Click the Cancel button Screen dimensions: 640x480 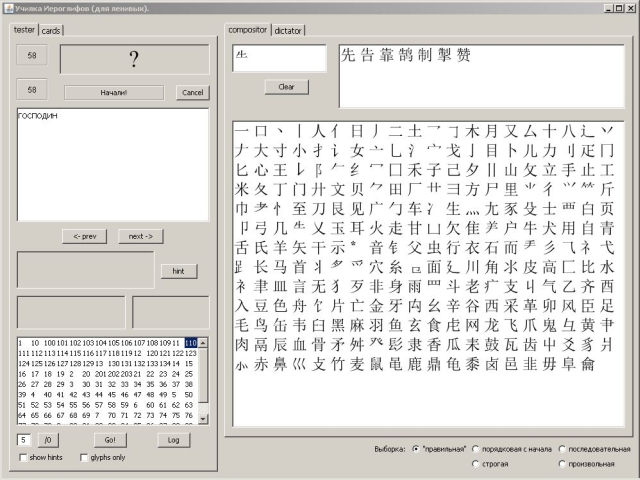(x=193, y=93)
